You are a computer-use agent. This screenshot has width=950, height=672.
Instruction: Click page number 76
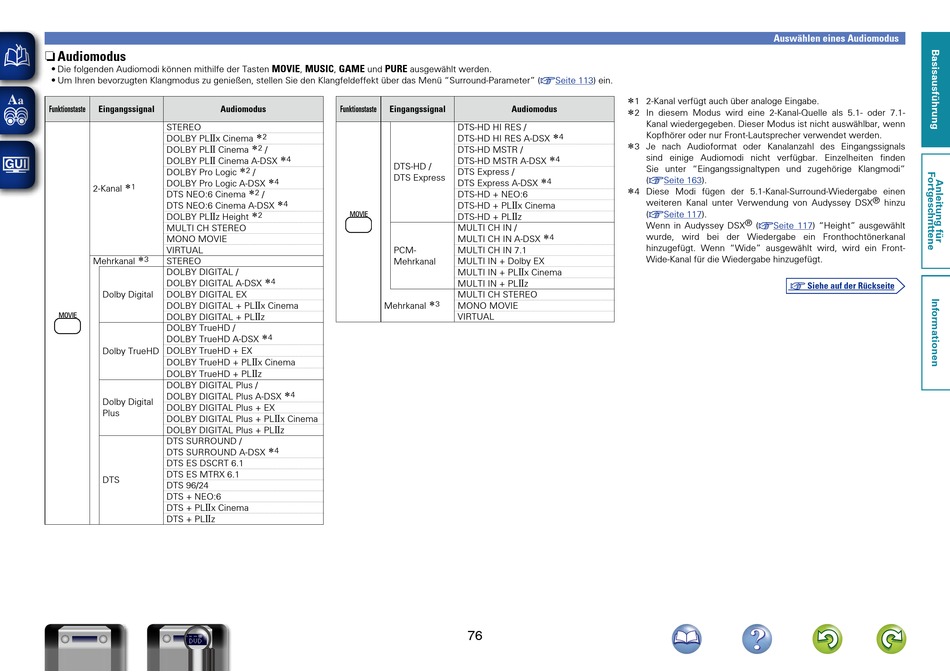pos(475,636)
